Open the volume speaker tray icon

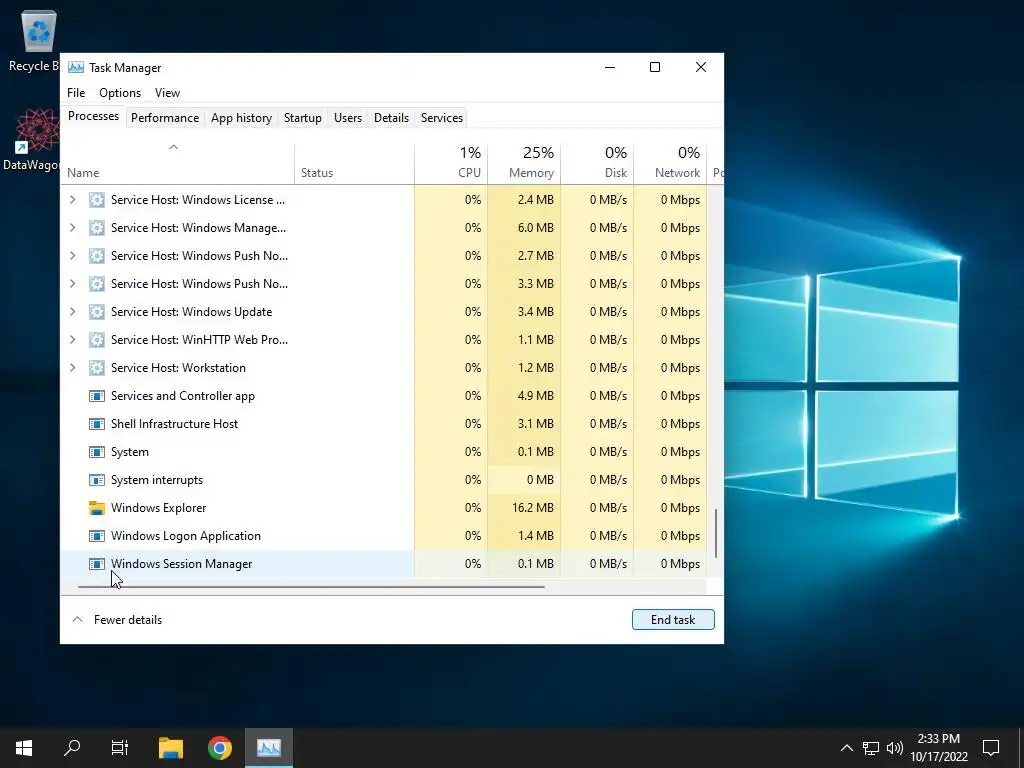[x=895, y=748]
